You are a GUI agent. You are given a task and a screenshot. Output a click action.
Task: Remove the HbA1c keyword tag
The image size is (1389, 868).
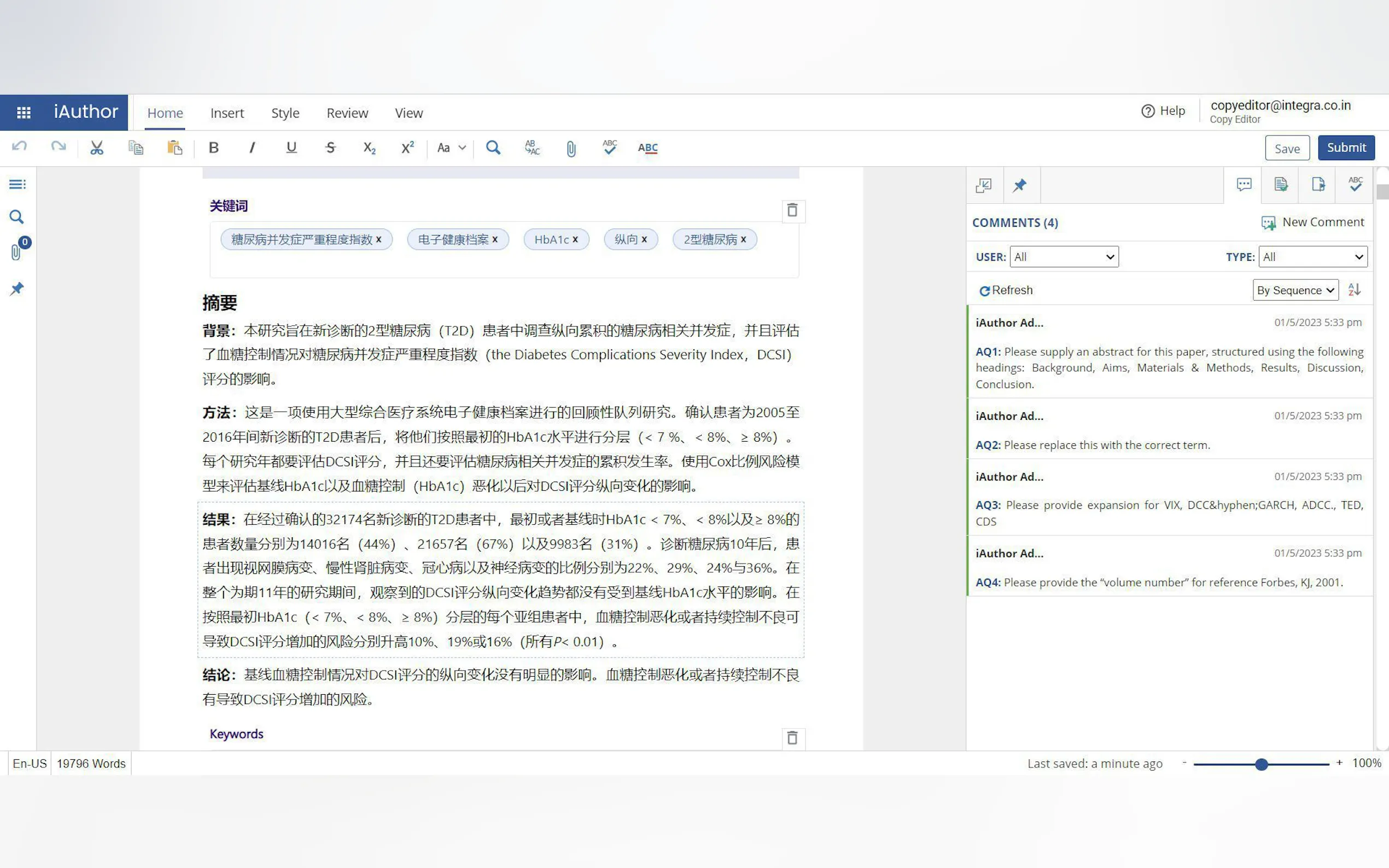point(575,239)
